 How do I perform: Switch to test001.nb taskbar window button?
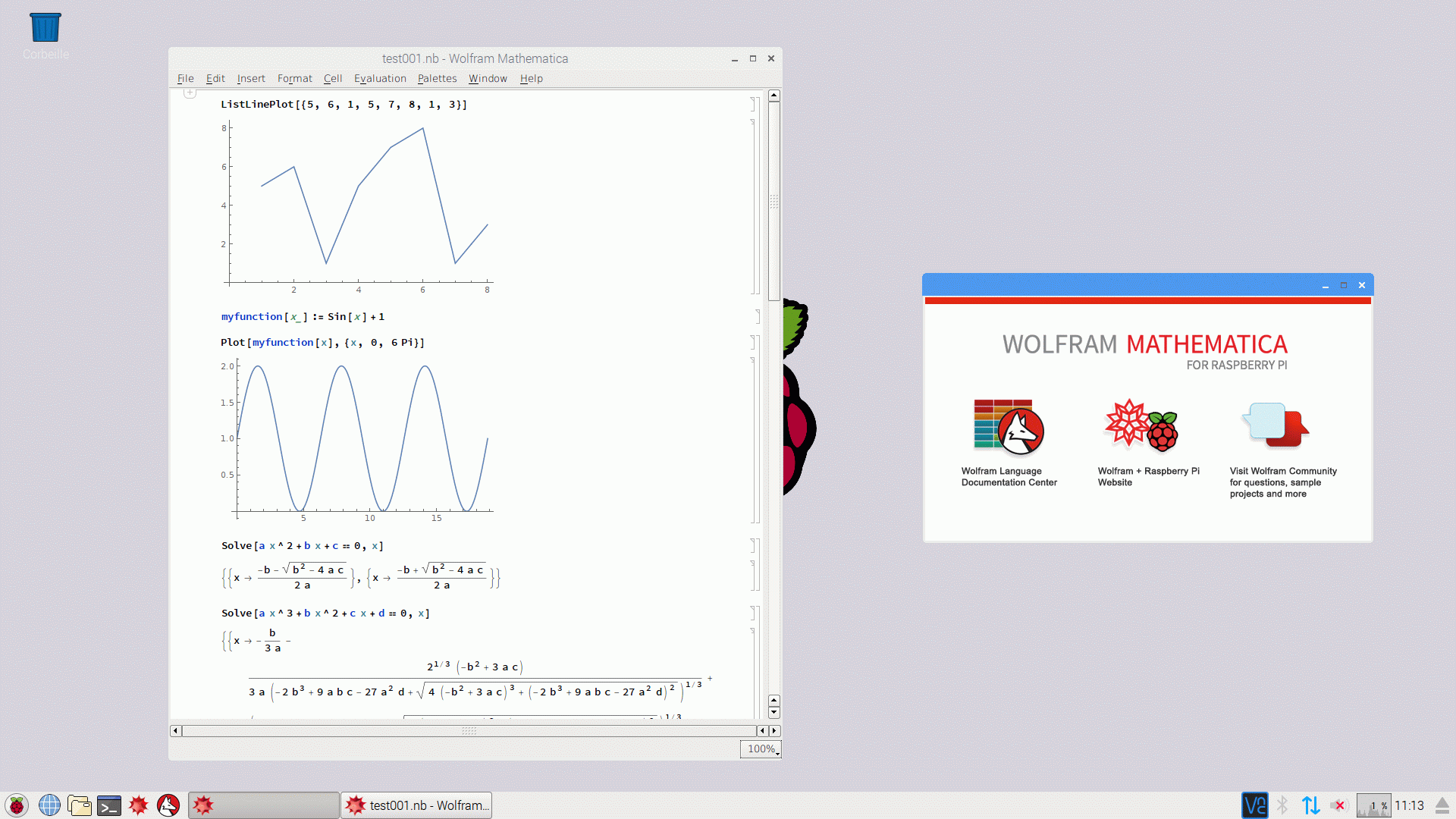[x=416, y=805]
